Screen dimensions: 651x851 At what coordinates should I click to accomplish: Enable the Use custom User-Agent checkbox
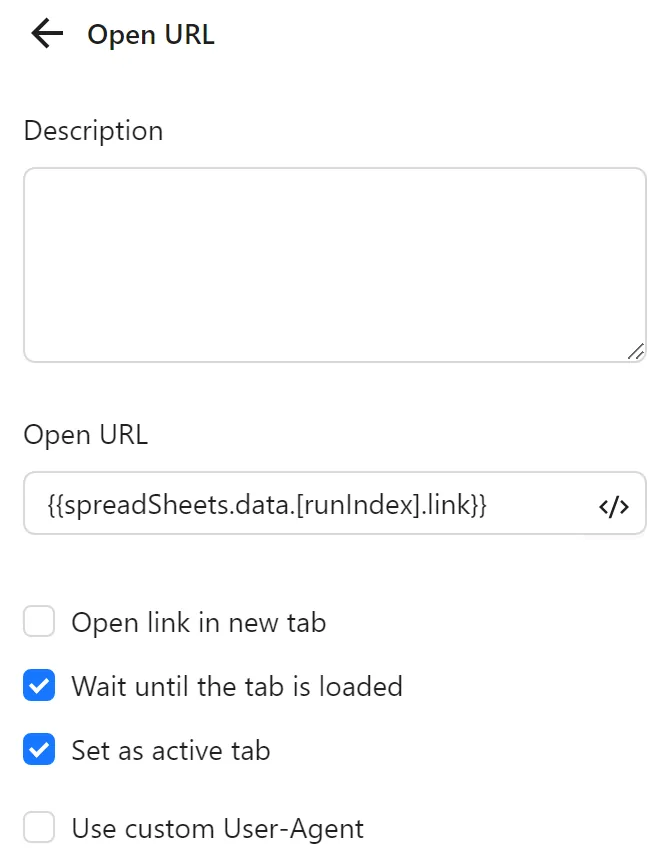[39, 828]
